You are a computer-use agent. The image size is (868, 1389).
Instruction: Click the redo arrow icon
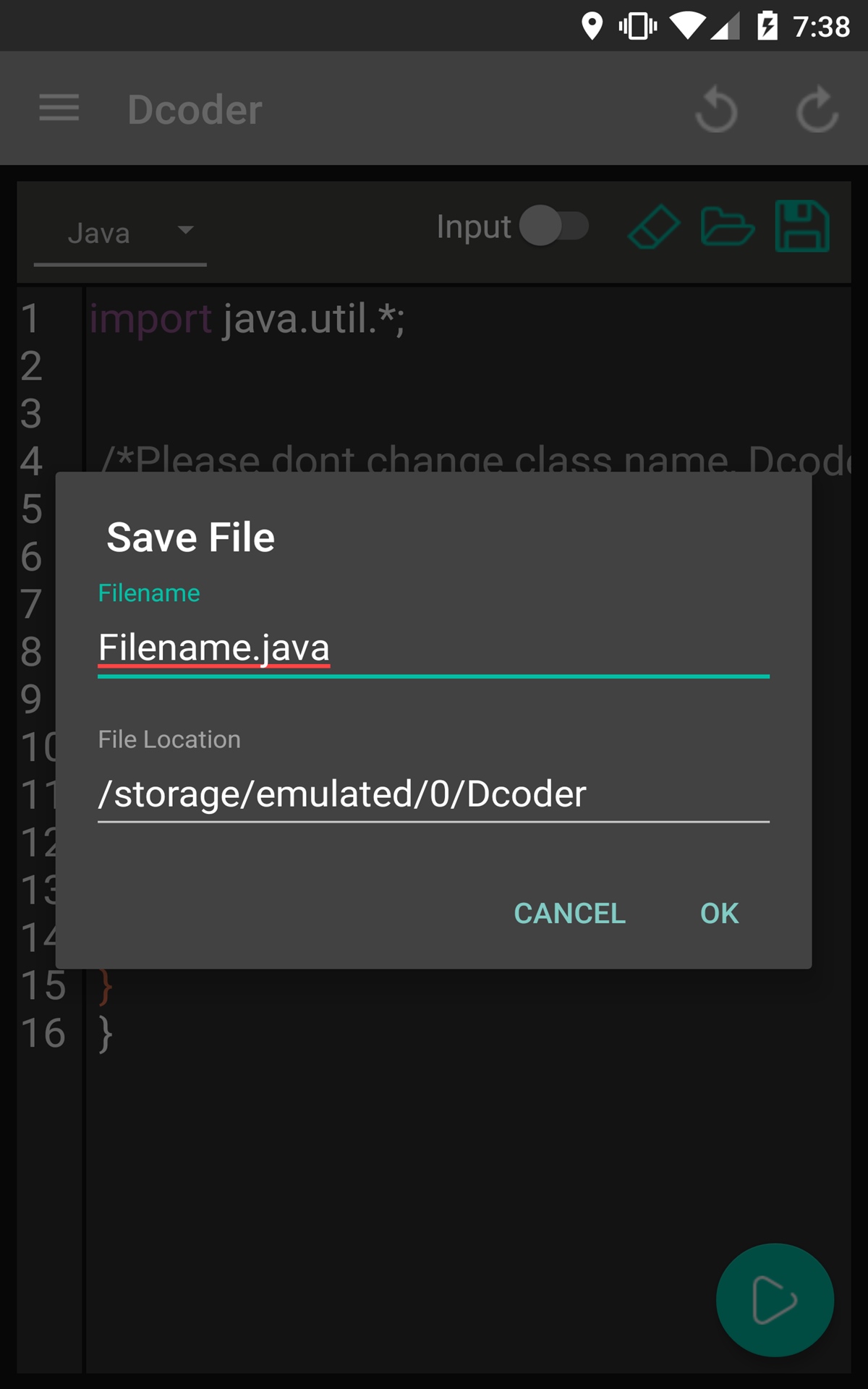tap(817, 110)
